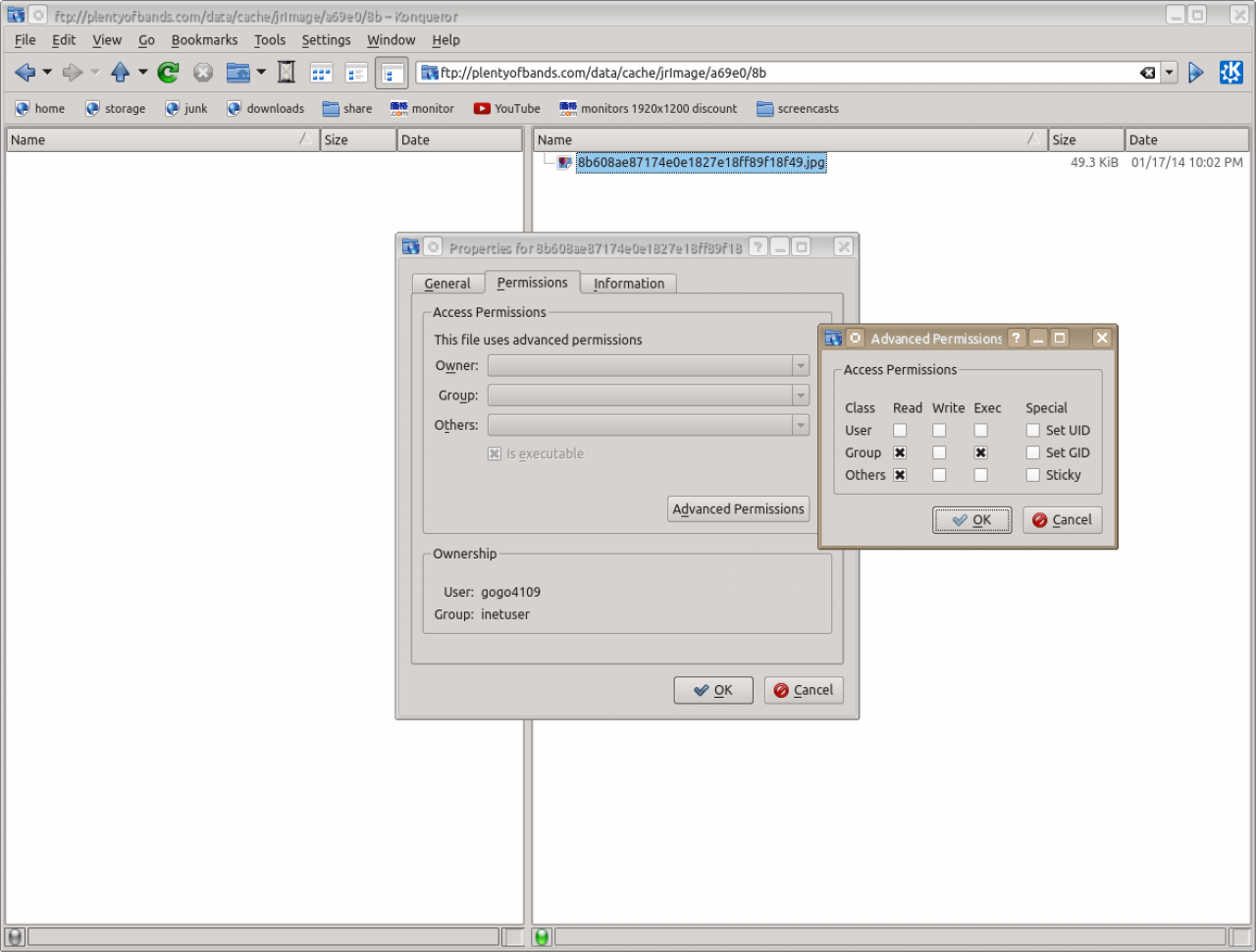Click the green Reload toolbar icon

[168, 73]
